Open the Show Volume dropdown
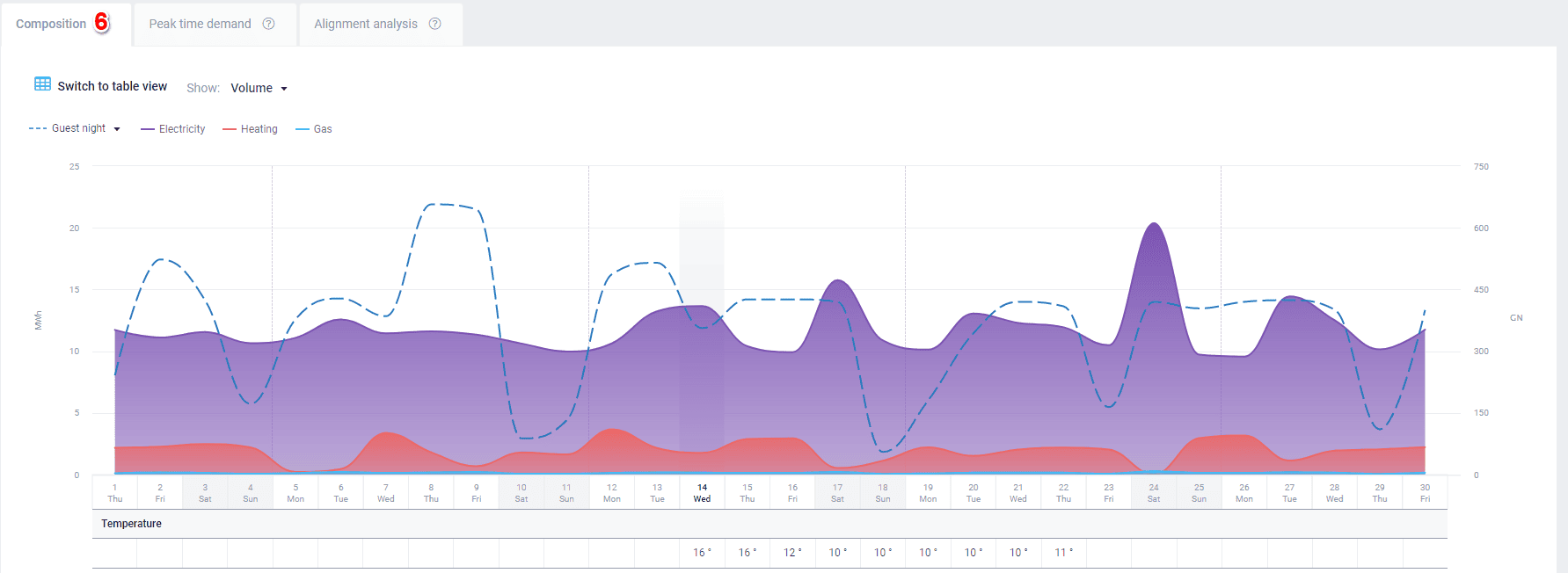Image resolution: width=1568 pixels, height=573 pixels. click(x=259, y=88)
